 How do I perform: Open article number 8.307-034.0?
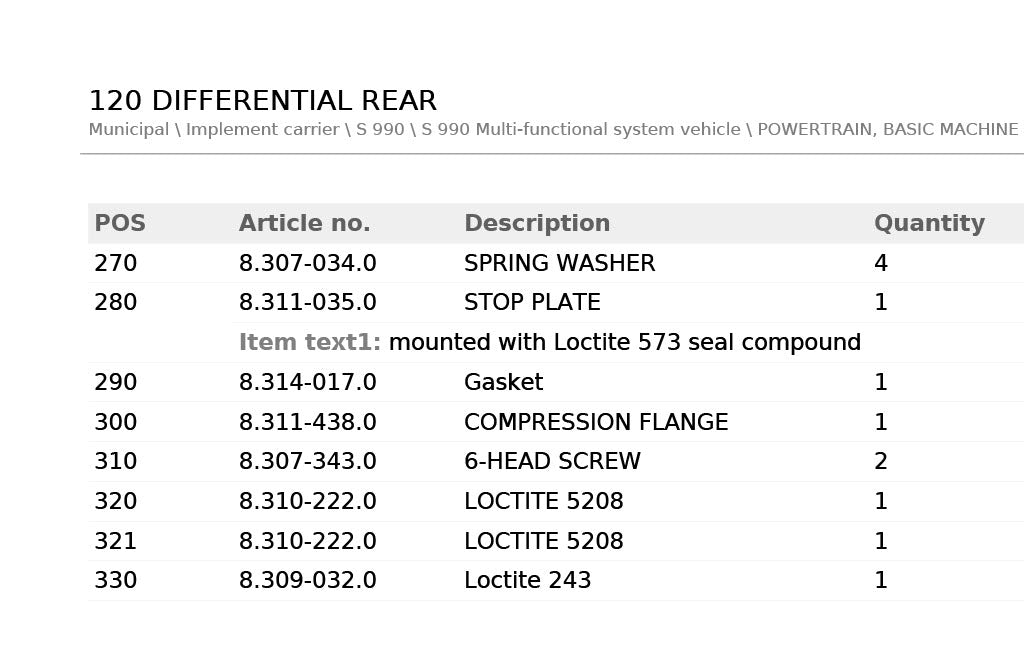[307, 264]
